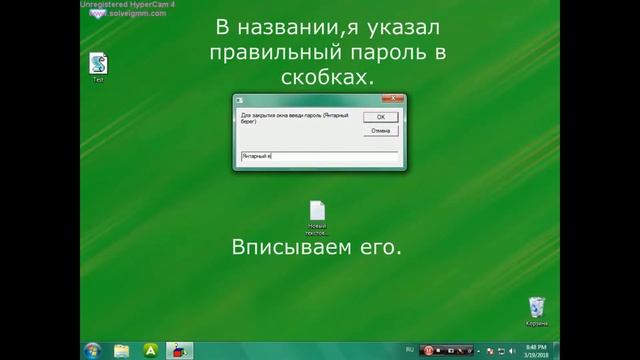Show hidden tray icons arrow
Image resolution: width=640 pixels, height=360 pixels.
(479, 351)
